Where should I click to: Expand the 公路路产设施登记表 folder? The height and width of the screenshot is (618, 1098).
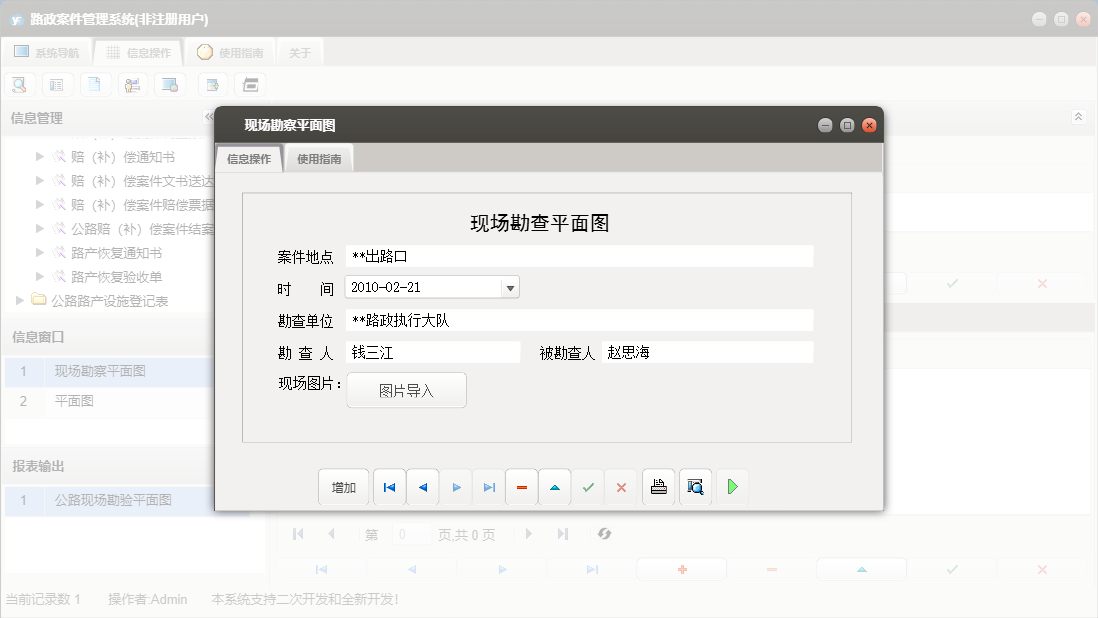(x=18, y=300)
